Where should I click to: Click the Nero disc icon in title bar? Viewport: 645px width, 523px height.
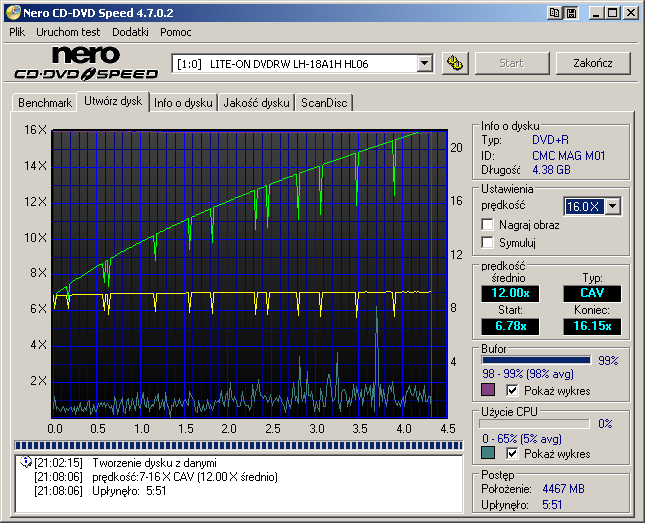pyautogui.click(x=13, y=13)
